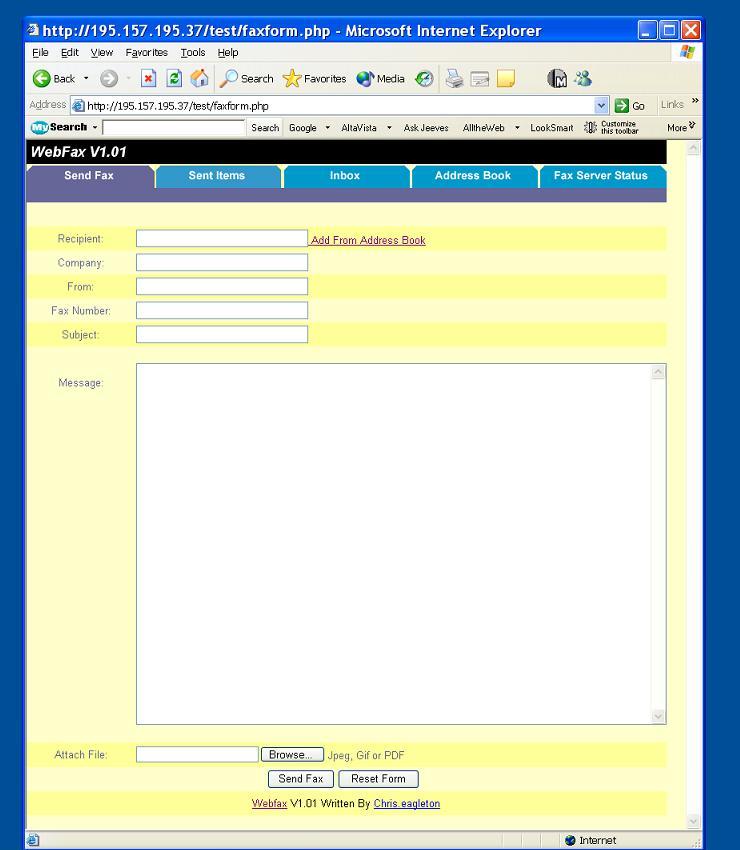Click the page scrollbar down arrow
740x850 pixels.
coord(693,821)
